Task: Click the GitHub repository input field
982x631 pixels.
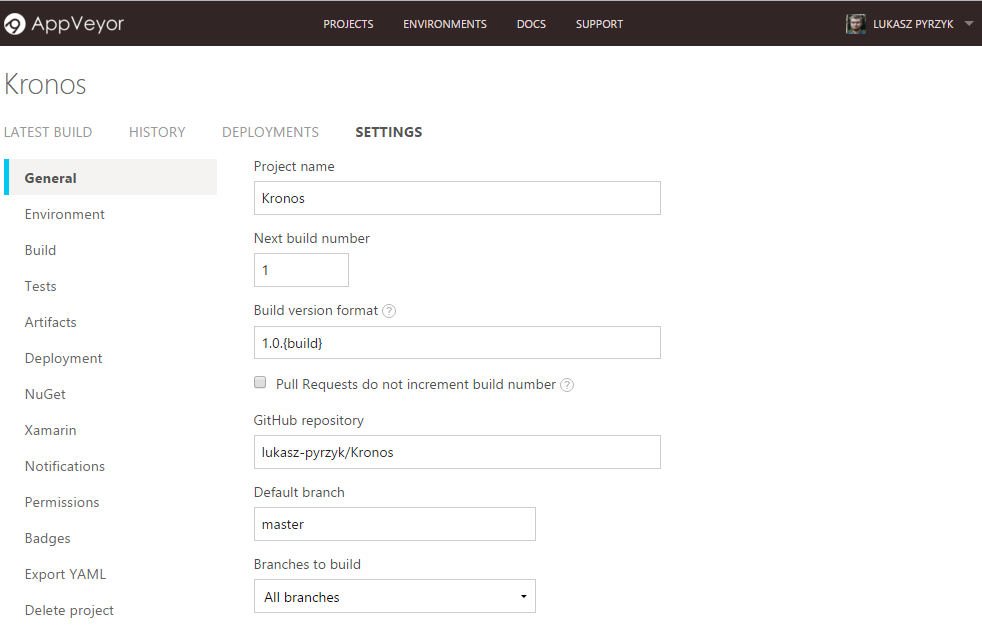Action: click(x=457, y=452)
